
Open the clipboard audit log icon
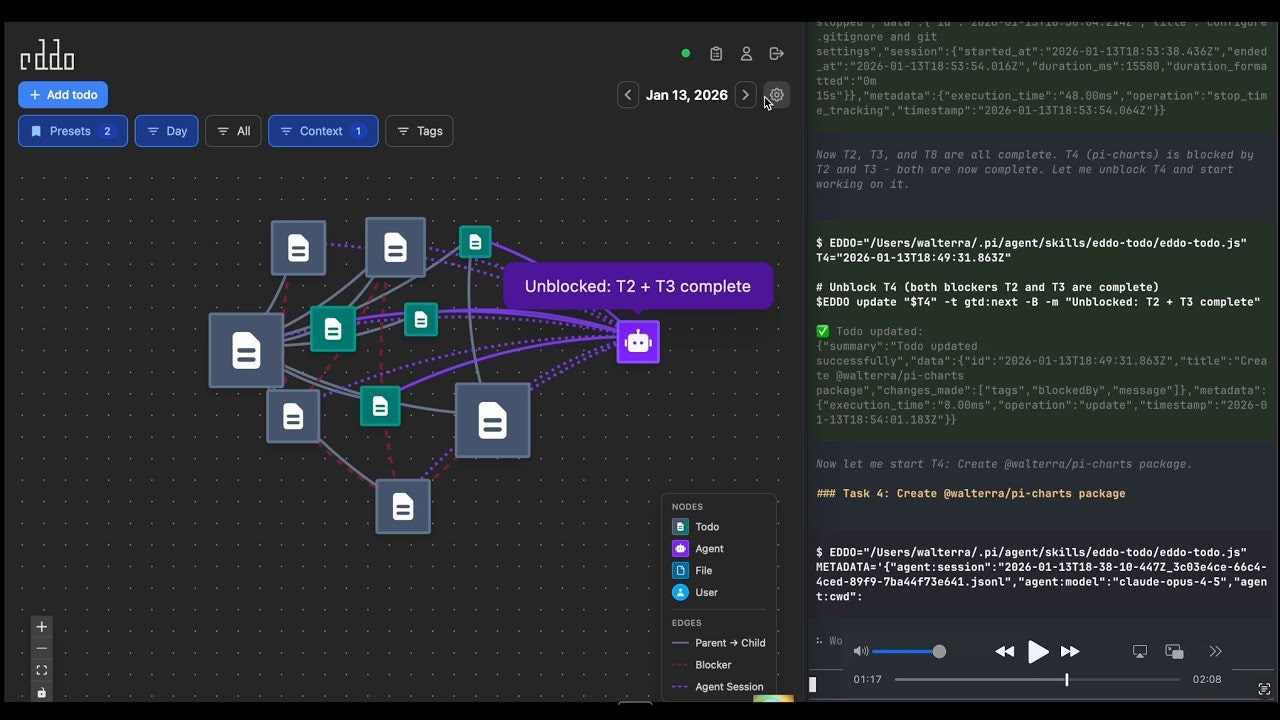pos(716,54)
